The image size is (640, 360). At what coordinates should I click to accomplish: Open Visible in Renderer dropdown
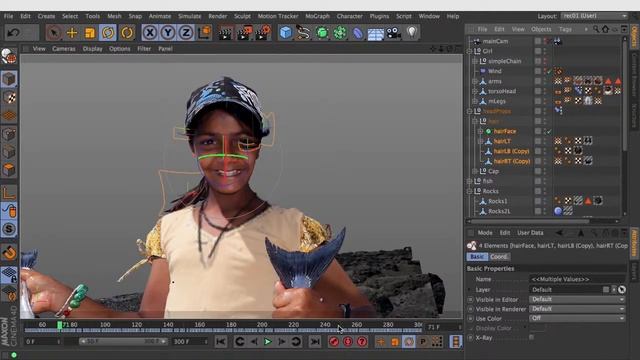coord(577,309)
